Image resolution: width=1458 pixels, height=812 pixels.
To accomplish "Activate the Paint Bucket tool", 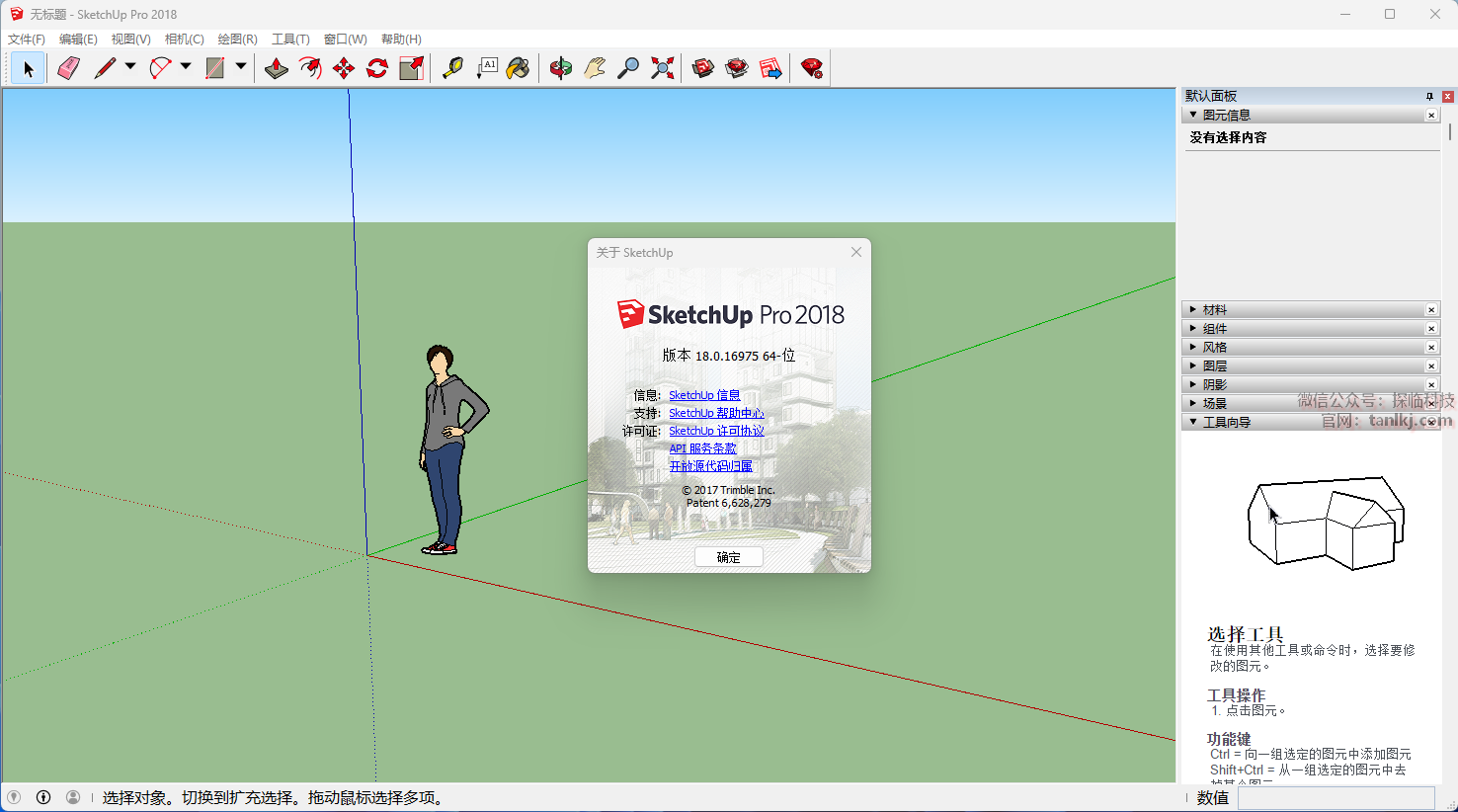I will coord(519,68).
